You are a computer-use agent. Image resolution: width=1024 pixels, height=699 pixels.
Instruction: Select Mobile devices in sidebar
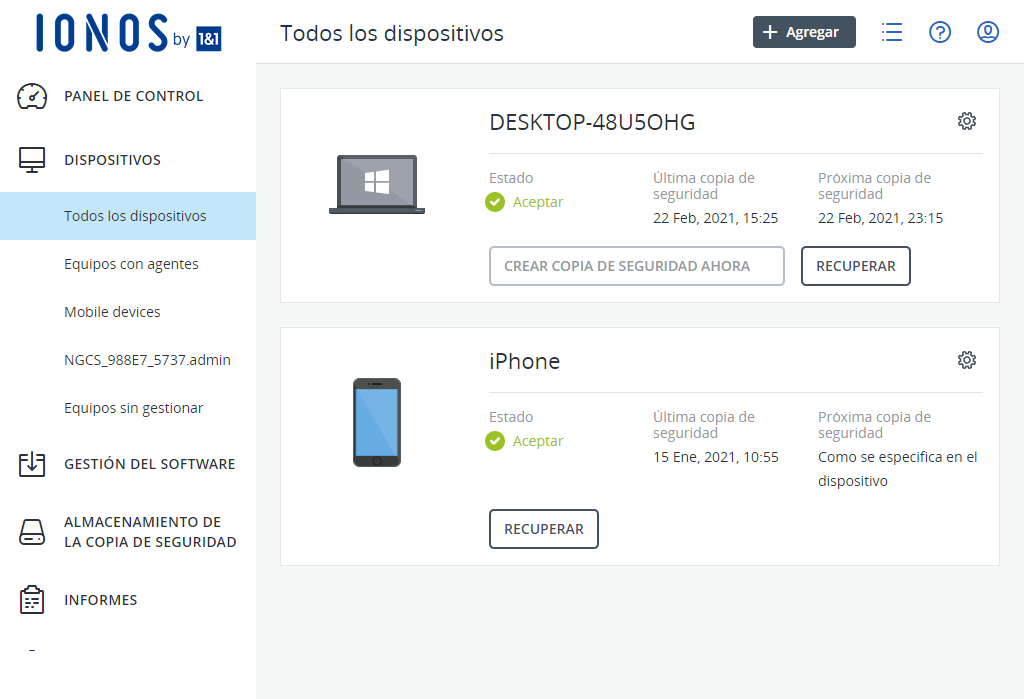click(x=112, y=312)
